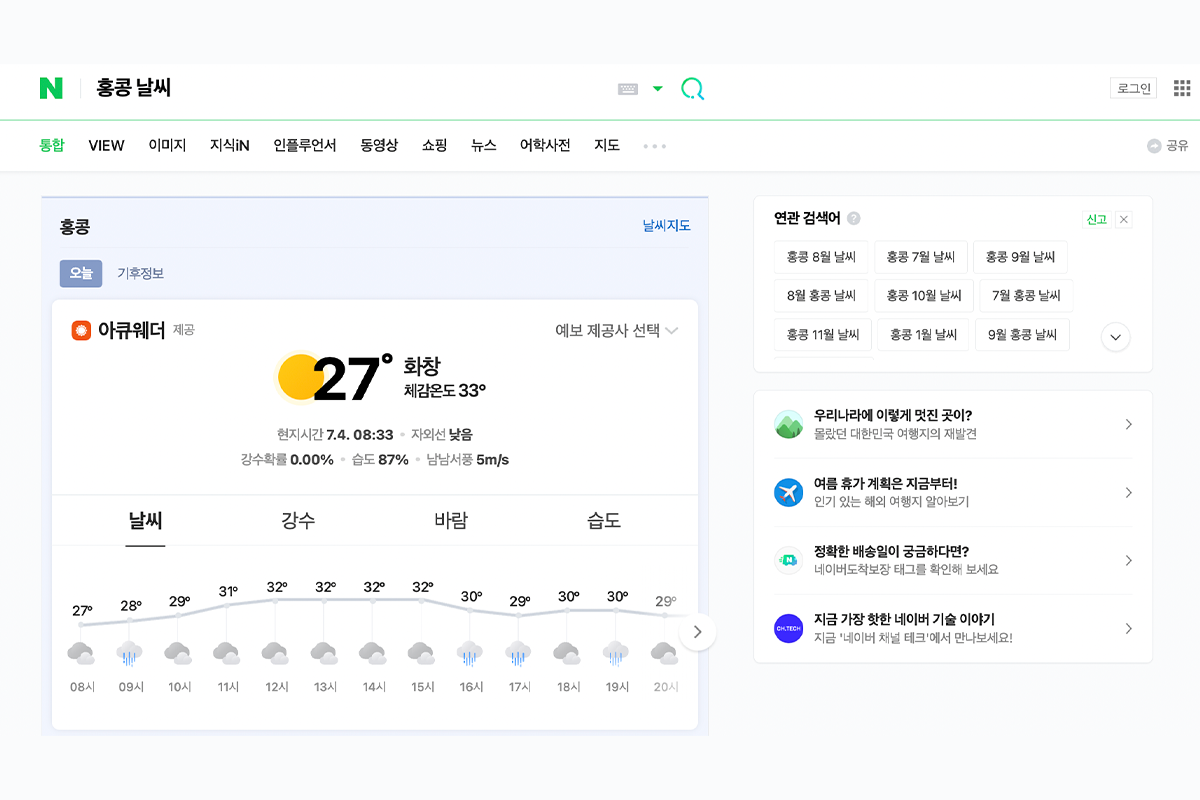The height and width of the screenshot is (800, 1200).
Task: Select the 홍콩 8월 날씨 related search
Action: [822, 257]
